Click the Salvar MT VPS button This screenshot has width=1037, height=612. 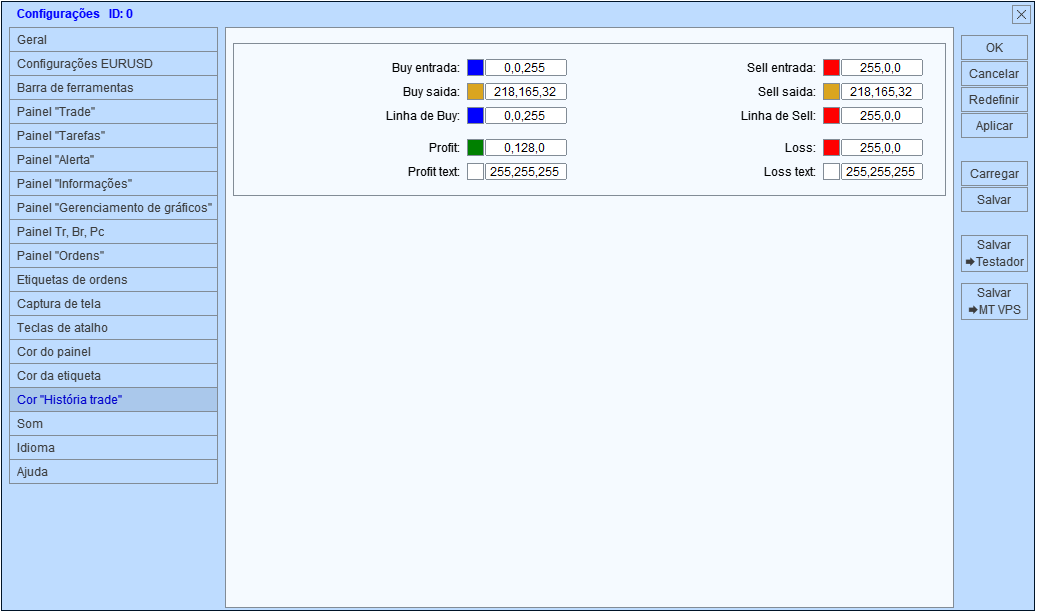(x=994, y=302)
